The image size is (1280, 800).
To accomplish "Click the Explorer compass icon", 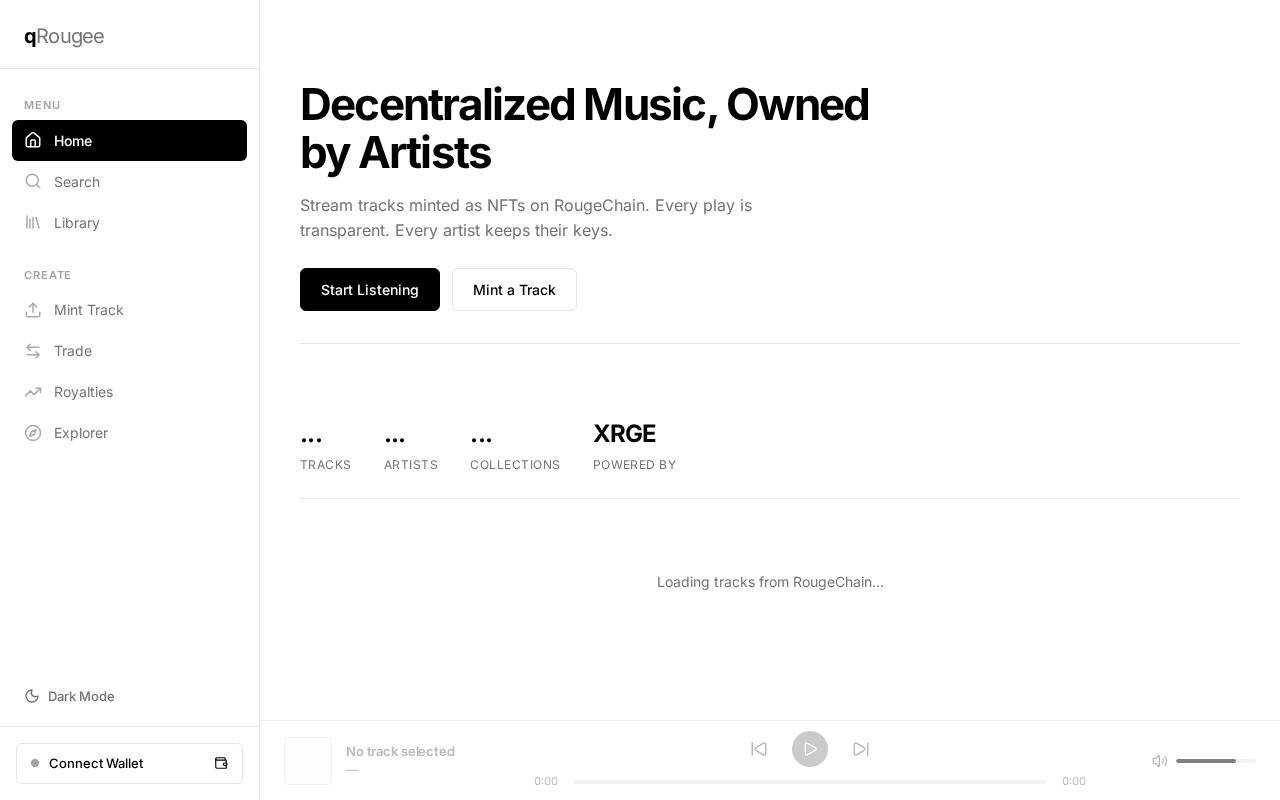I will click(x=33, y=433).
